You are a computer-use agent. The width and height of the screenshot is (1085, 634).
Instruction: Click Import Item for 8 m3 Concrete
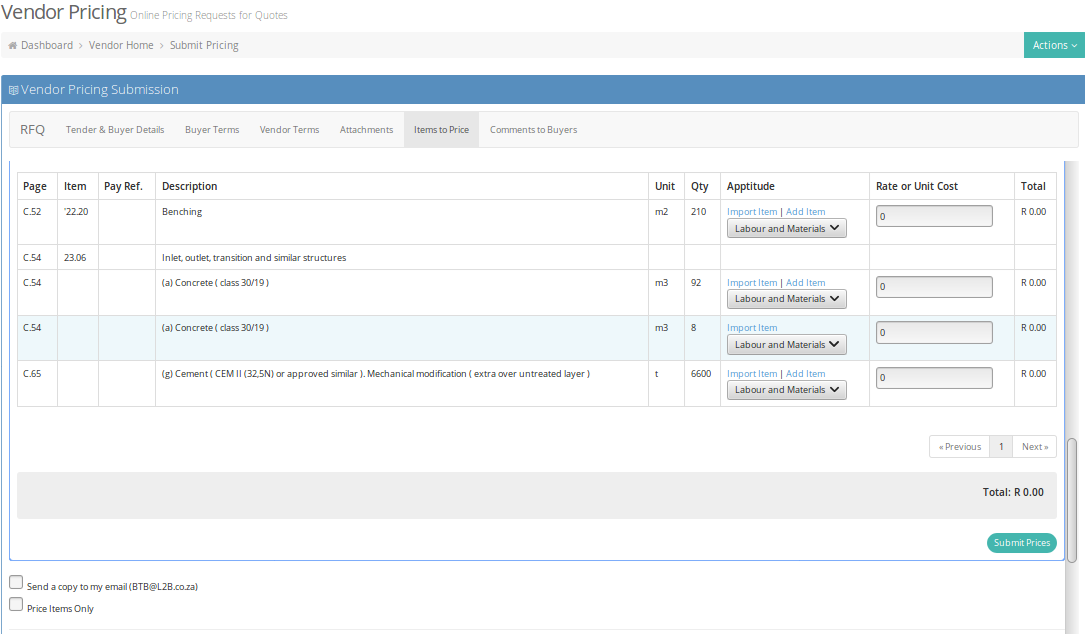(x=752, y=327)
